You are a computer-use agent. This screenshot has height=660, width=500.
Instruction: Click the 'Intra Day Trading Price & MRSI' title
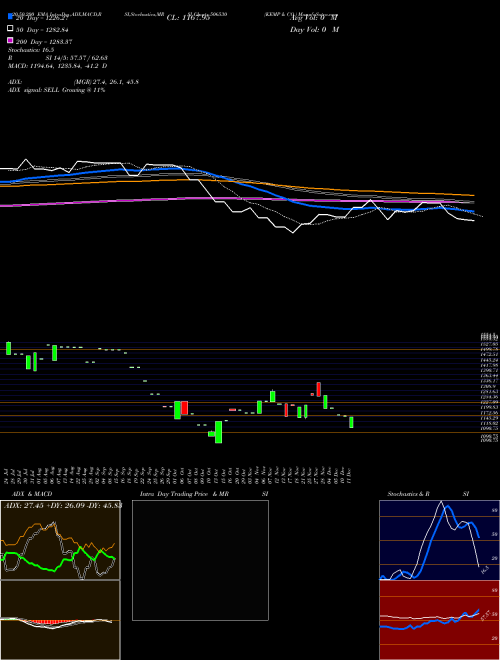coord(204,494)
